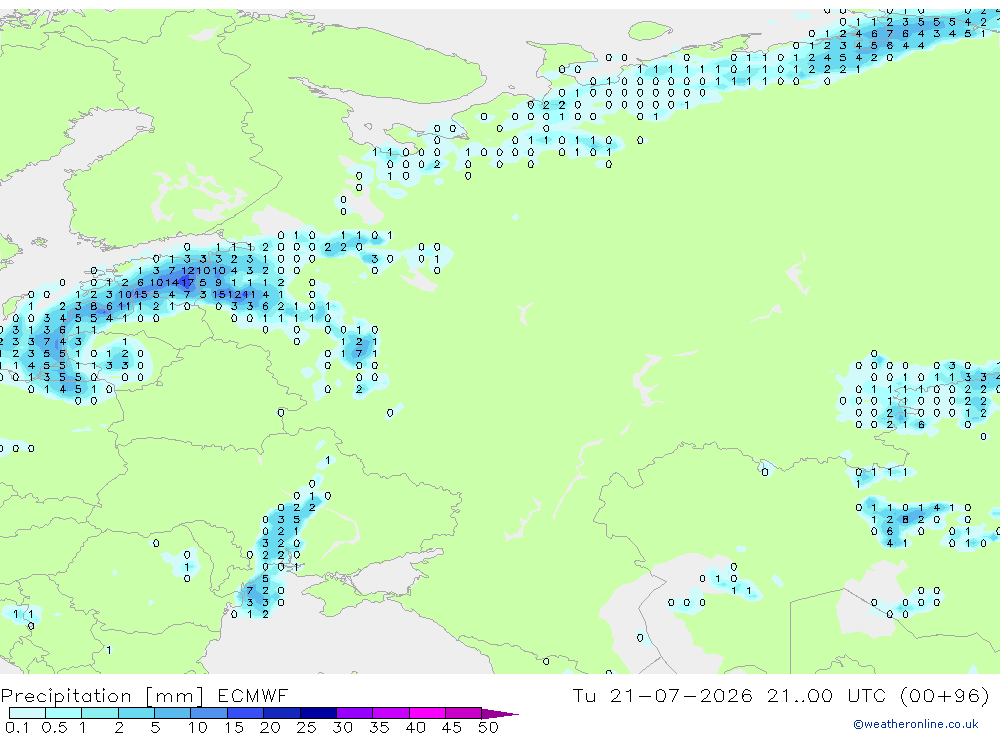This screenshot has height=733, width=1000.
Task: Click the legend label "10"
Action: point(197,727)
